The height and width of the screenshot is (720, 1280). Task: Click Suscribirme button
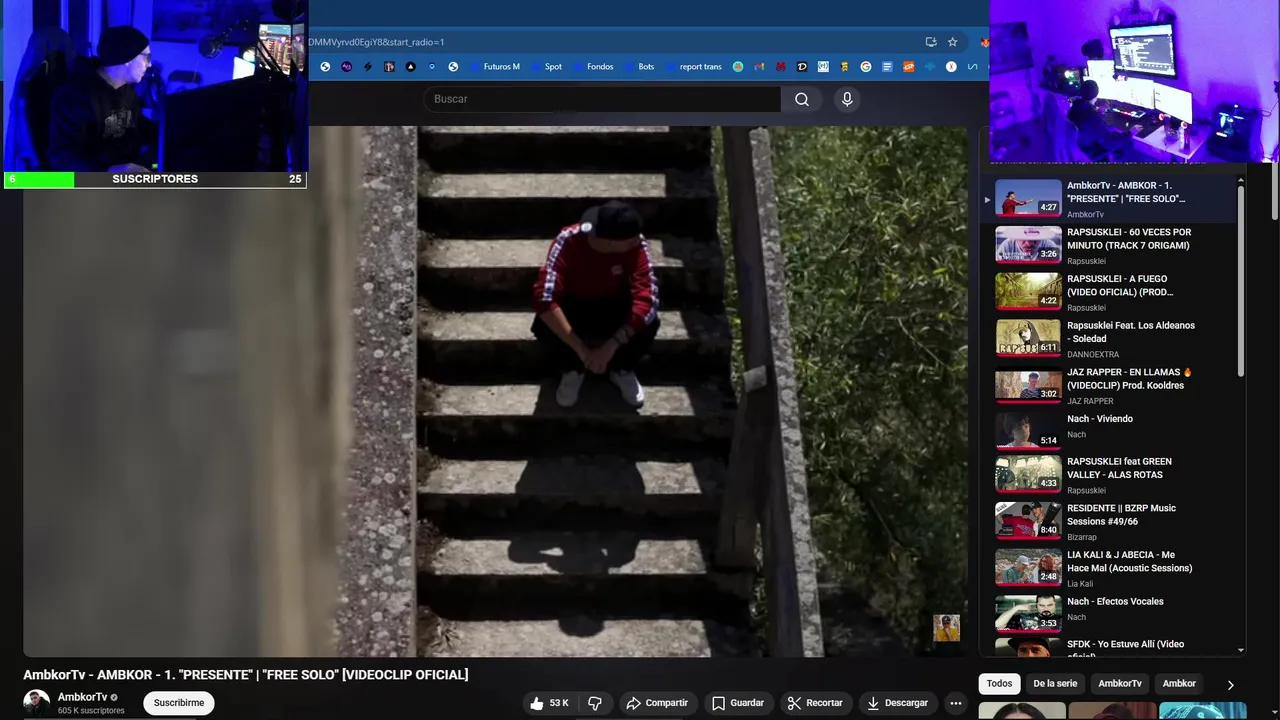click(x=179, y=703)
